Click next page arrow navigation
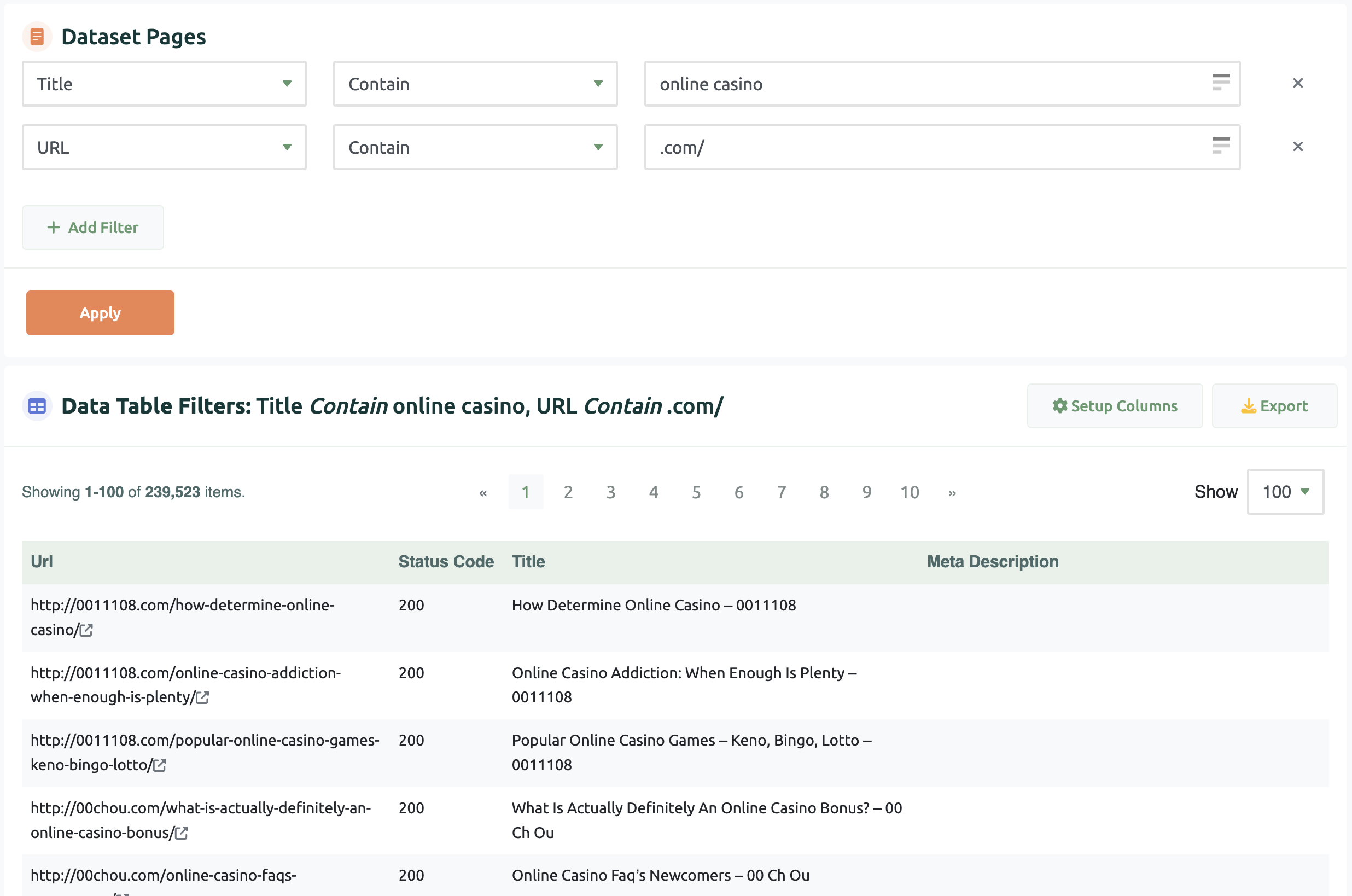The image size is (1352, 896). 952,492
